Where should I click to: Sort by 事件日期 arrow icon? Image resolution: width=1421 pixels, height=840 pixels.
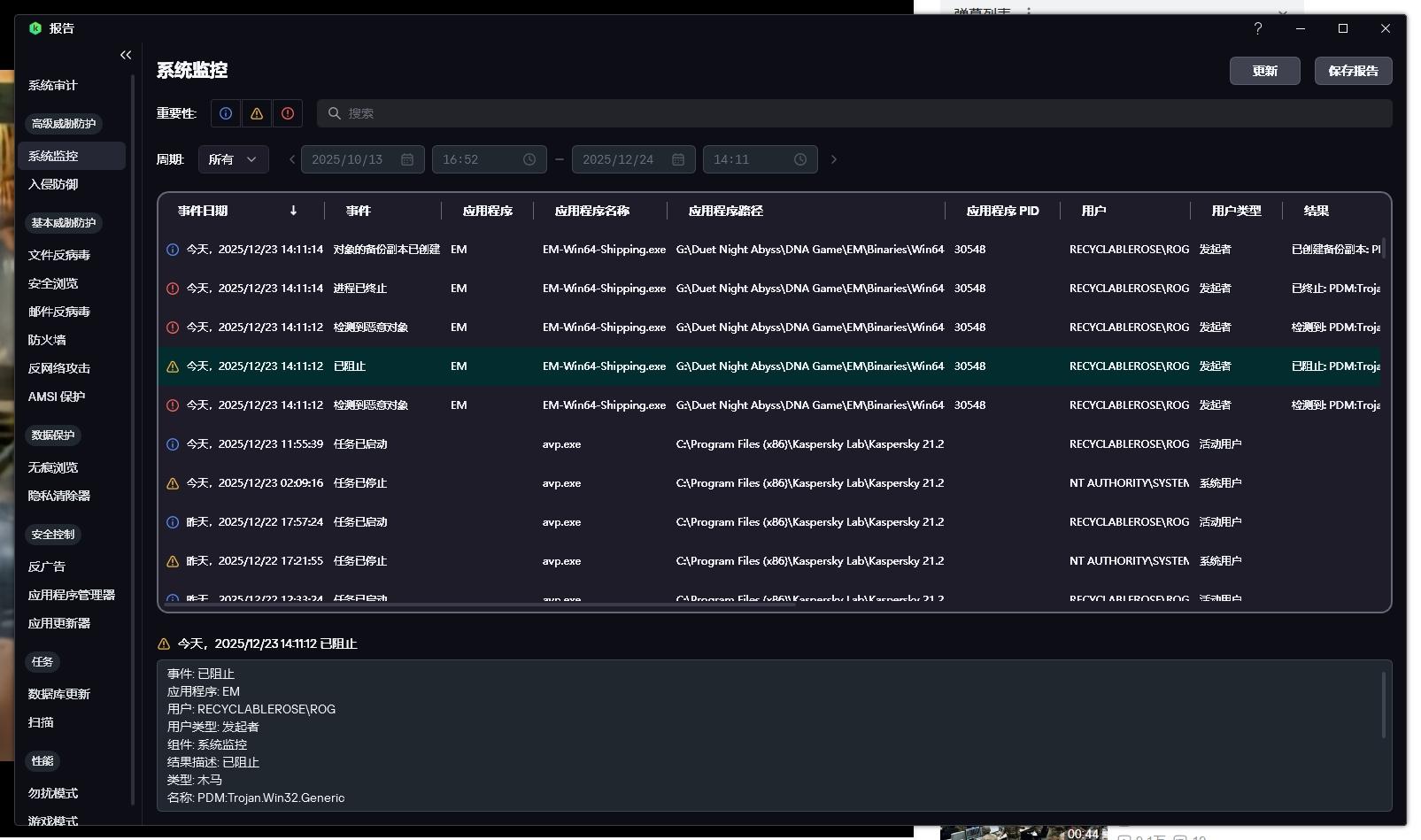tap(293, 211)
